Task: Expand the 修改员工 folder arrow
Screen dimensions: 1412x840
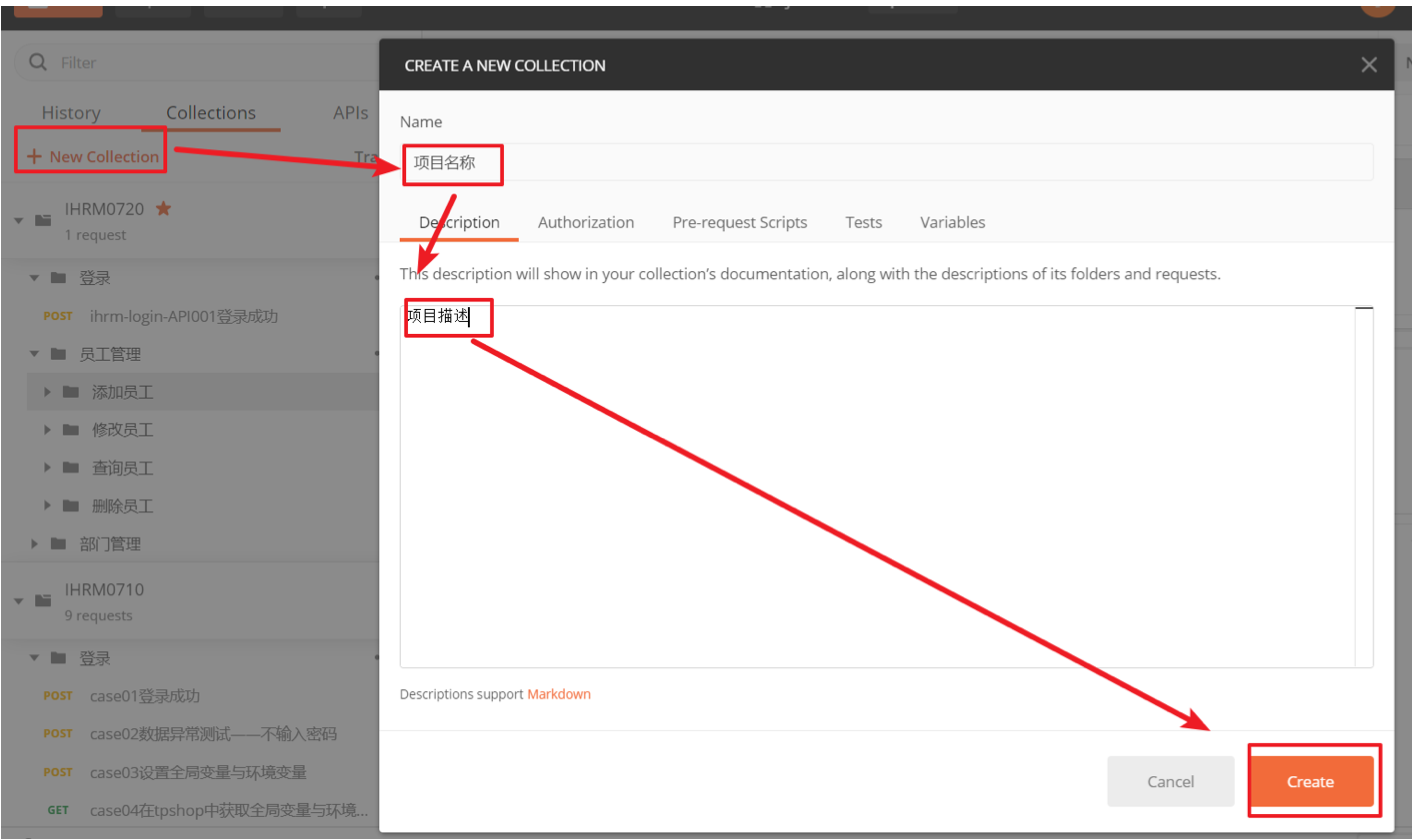Action: point(47,430)
